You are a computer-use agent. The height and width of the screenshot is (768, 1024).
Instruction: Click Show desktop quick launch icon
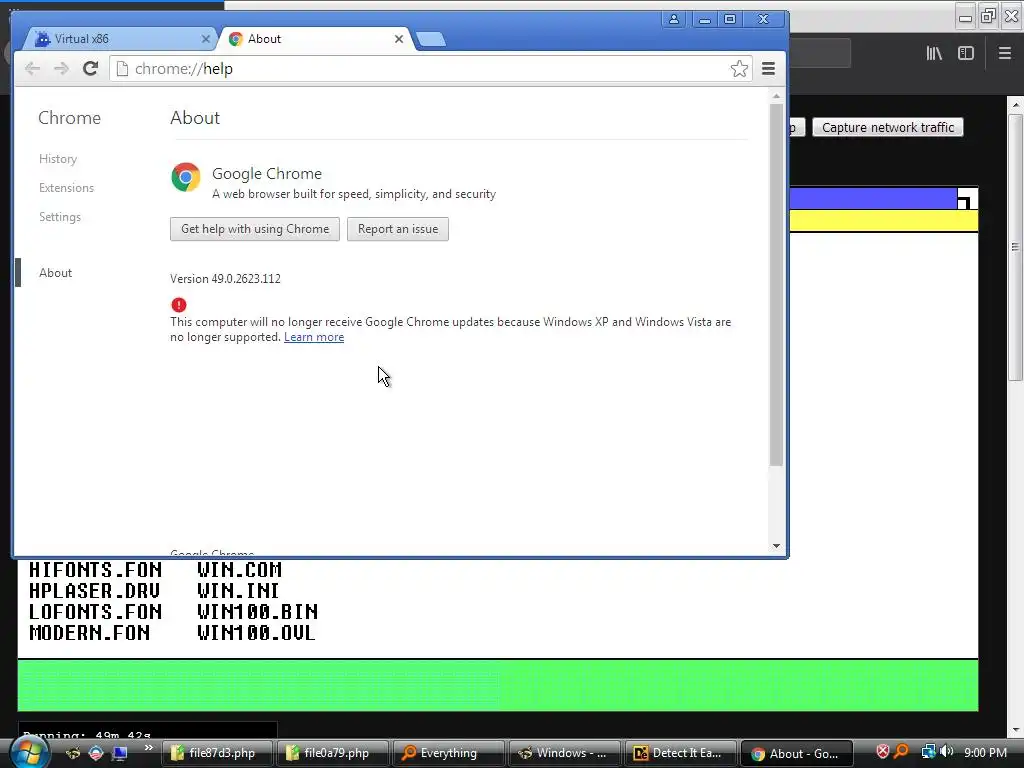[x=120, y=753]
